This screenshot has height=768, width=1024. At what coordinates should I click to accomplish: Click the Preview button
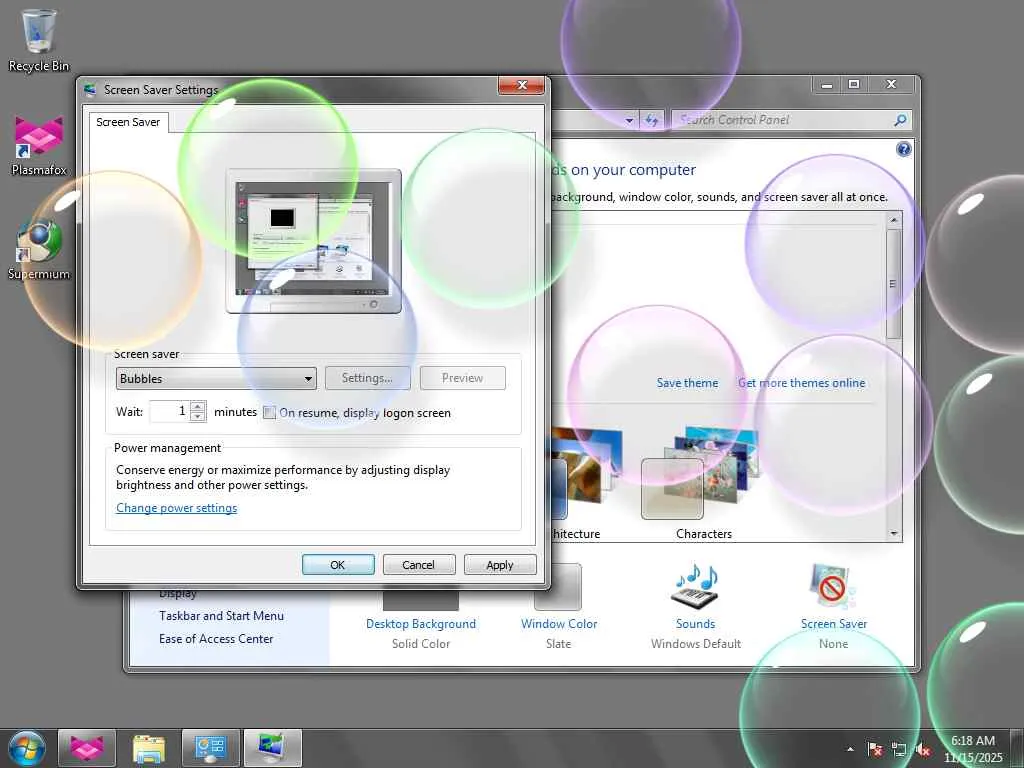click(x=462, y=378)
